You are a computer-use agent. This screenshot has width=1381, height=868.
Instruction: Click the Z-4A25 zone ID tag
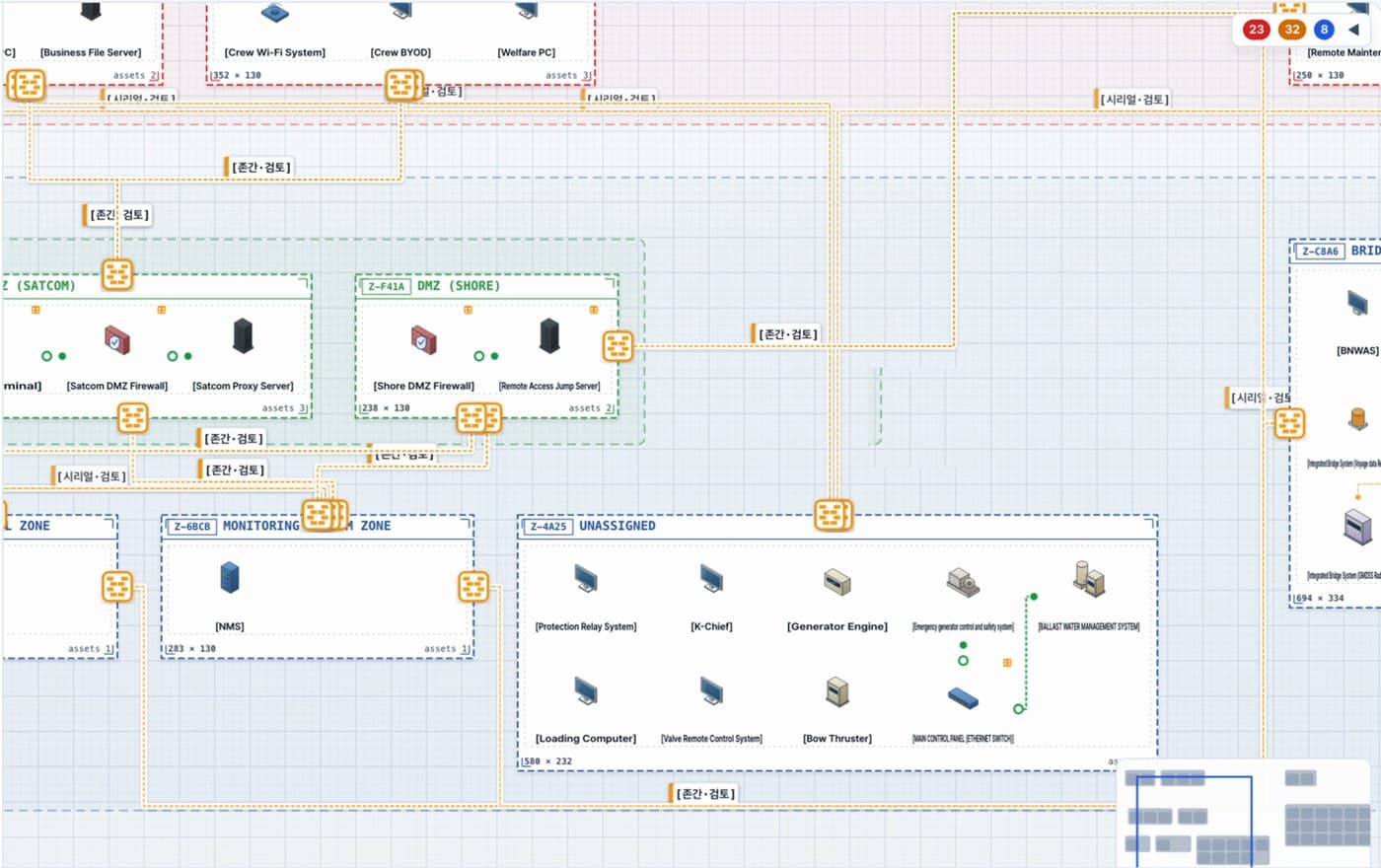[x=548, y=527]
